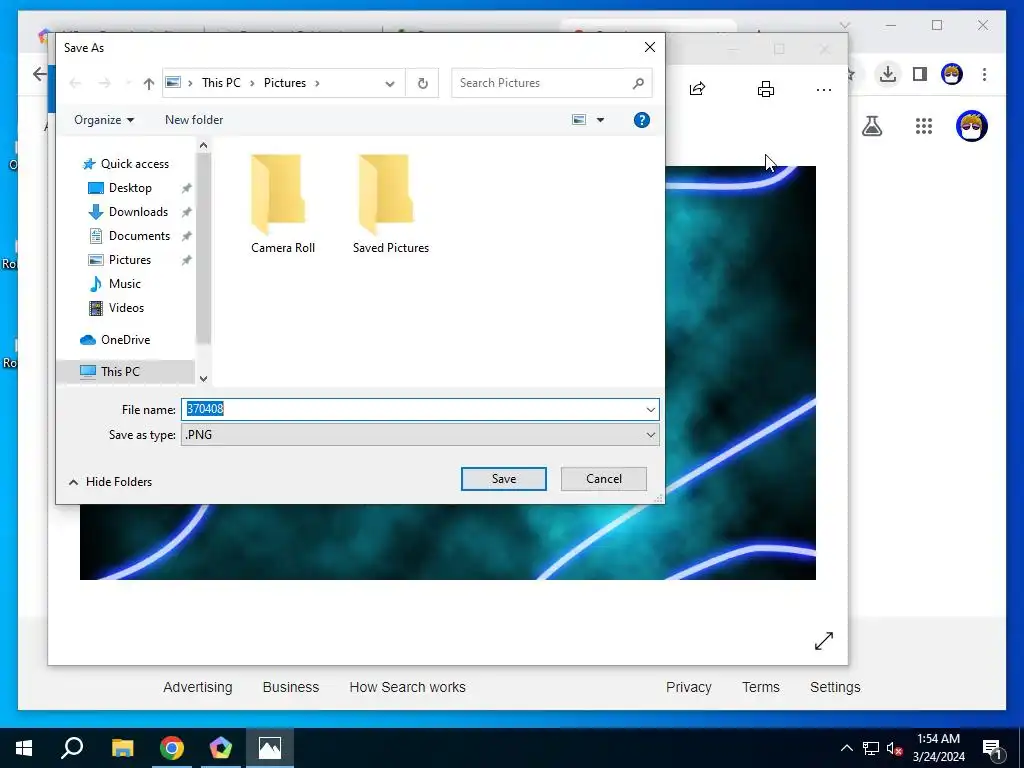Click navigation pane scroll up arrow
The height and width of the screenshot is (768, 1024).
point(203,146)
